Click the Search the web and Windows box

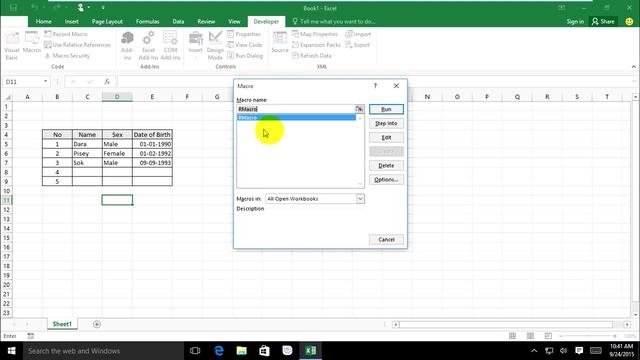(x=103, y=351)
